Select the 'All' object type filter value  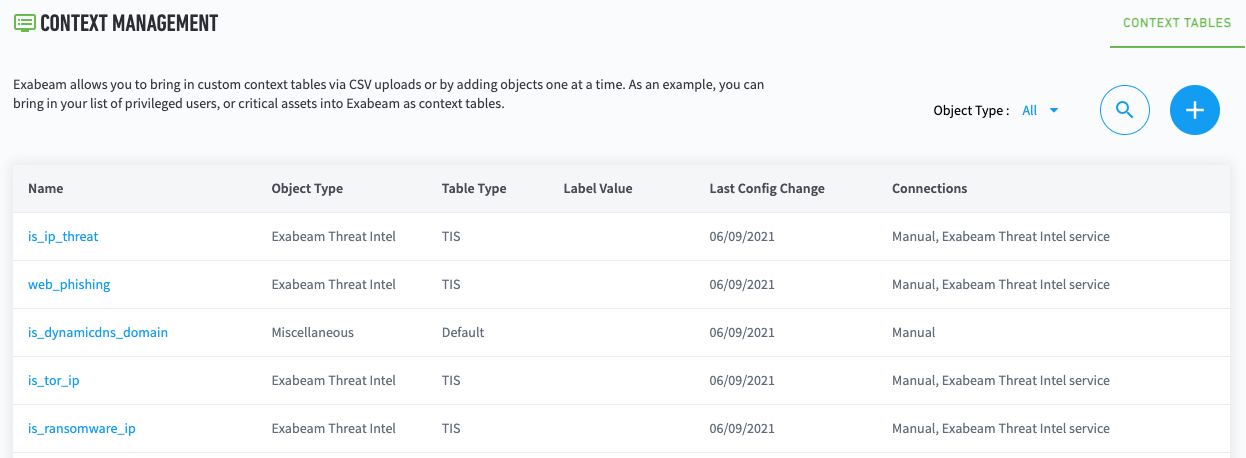[1030, 111]
